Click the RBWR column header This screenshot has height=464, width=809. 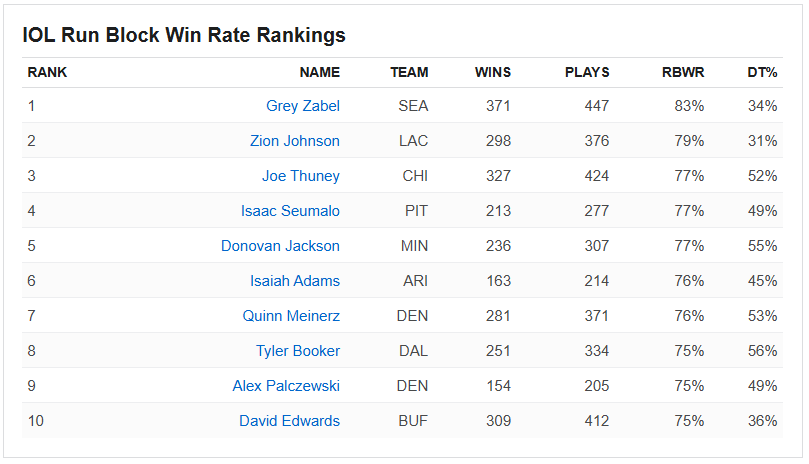point(683,72)
